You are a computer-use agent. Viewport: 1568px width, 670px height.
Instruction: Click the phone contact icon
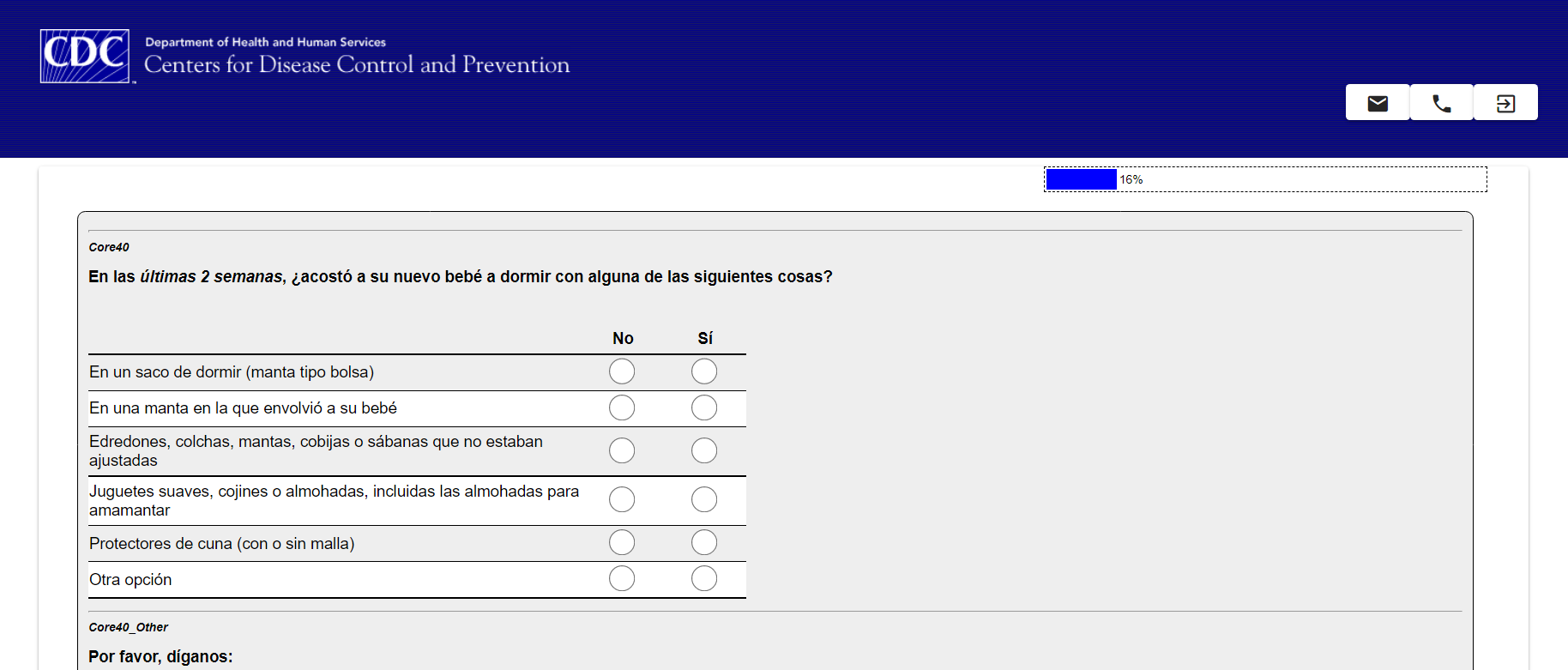point(1441,103)
